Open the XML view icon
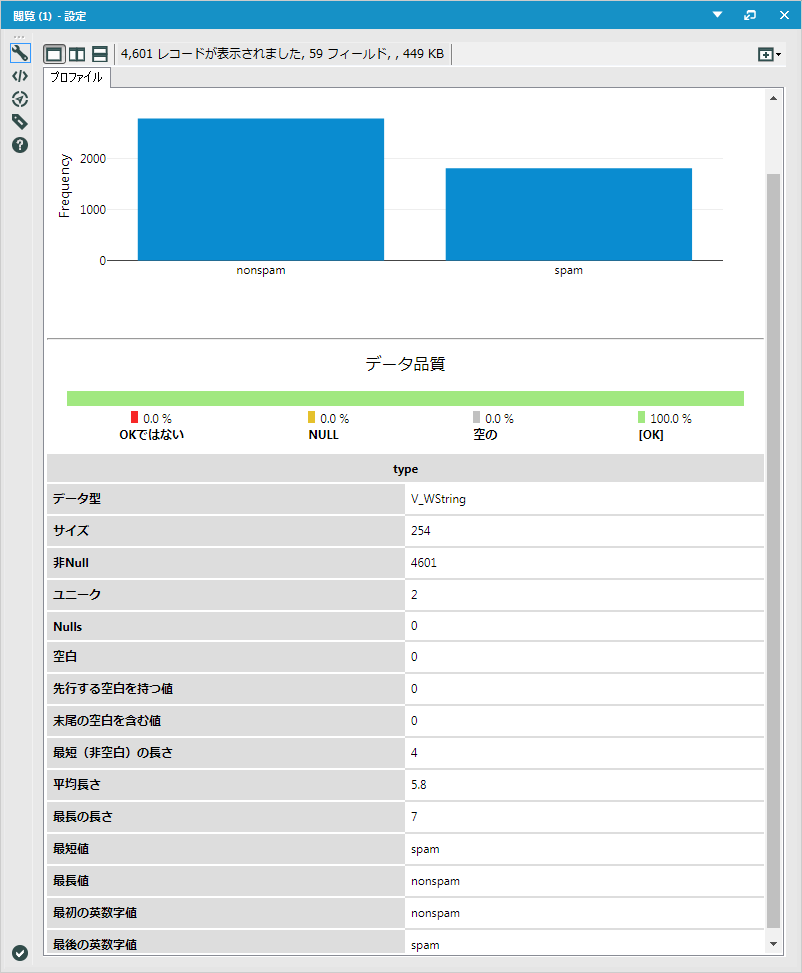The image size is (802, 973). tap(19, 76)
